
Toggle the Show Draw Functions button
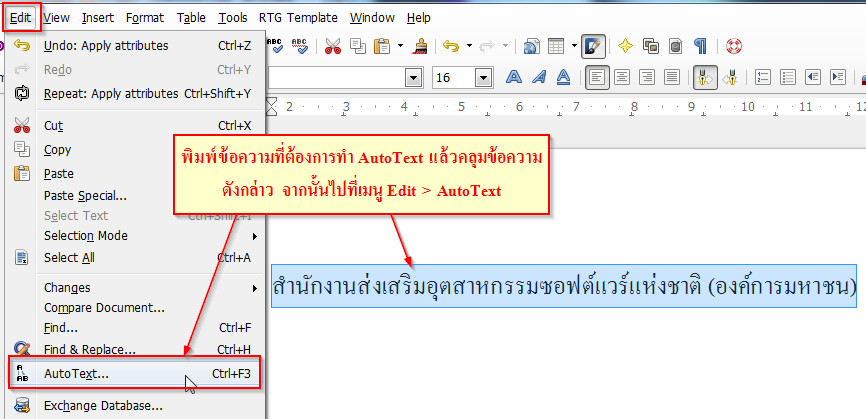click(x=594, y=46)
